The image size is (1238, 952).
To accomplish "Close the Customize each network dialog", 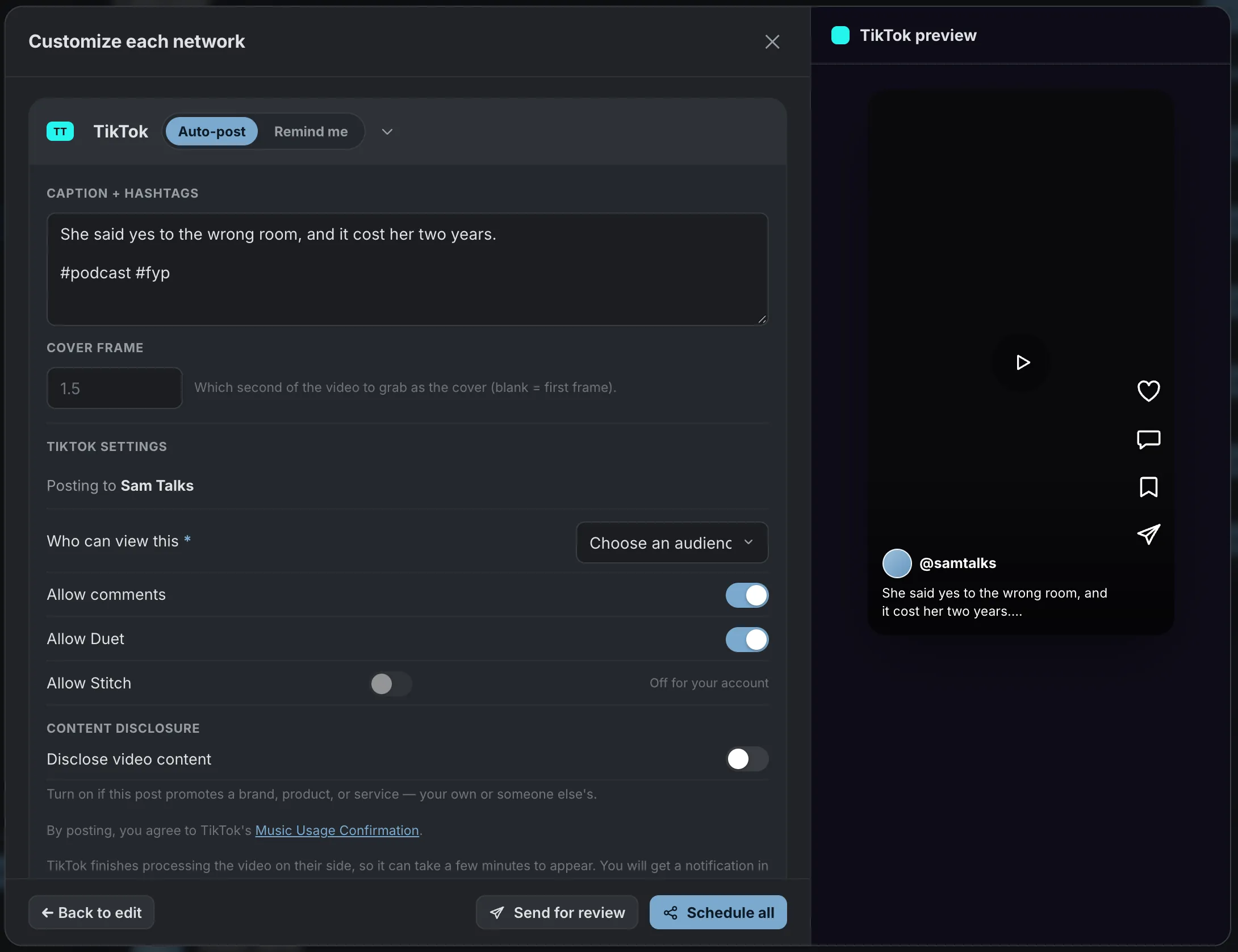I will coord(772,41).
